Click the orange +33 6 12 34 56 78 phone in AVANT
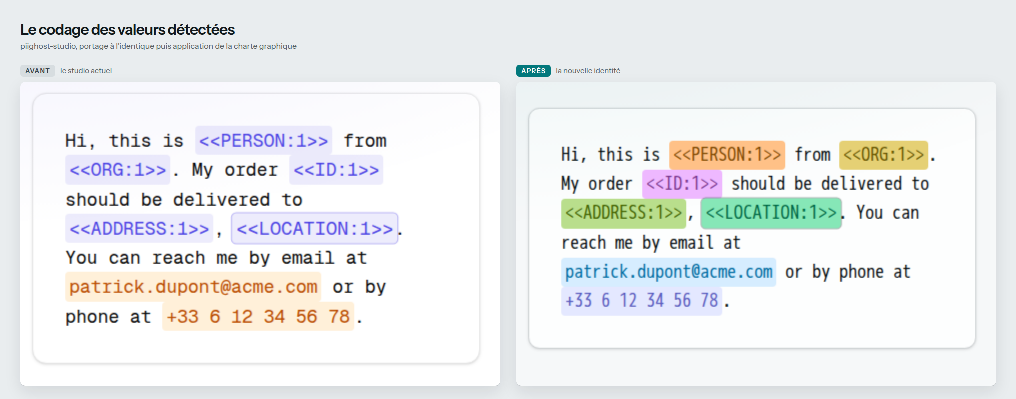The height and width of the screenshot is (399, 1016). tap(258, 316)
